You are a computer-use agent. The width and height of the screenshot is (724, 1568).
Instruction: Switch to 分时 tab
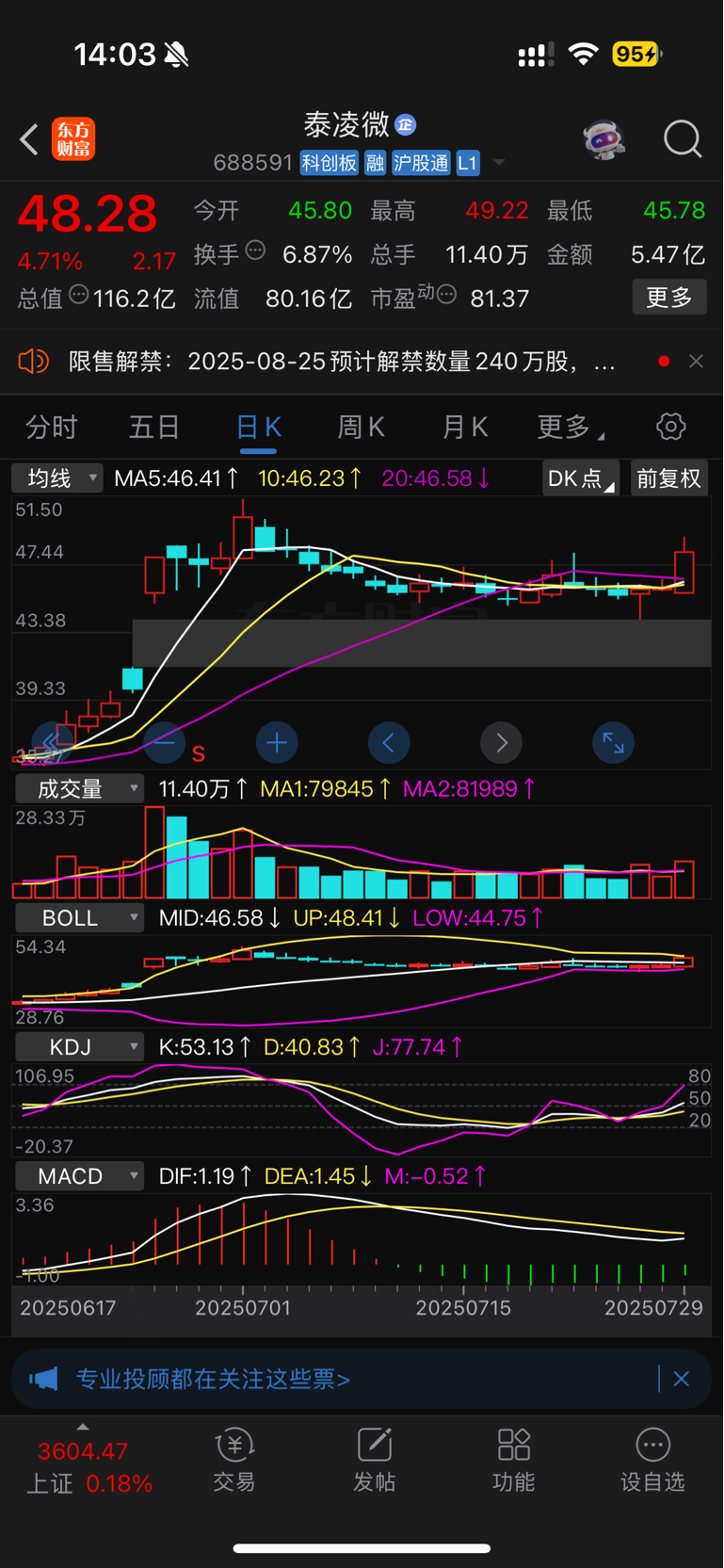(51, 427)
